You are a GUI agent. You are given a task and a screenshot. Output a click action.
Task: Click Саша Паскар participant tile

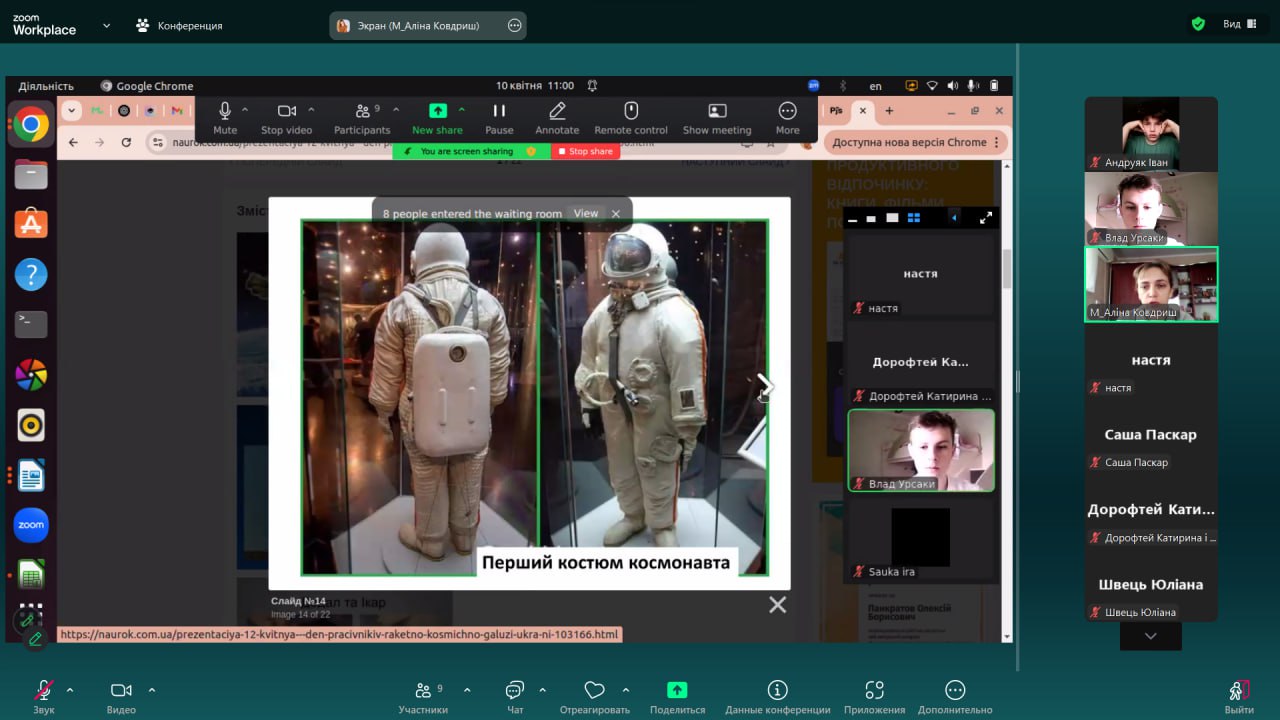pos(1151,435)
